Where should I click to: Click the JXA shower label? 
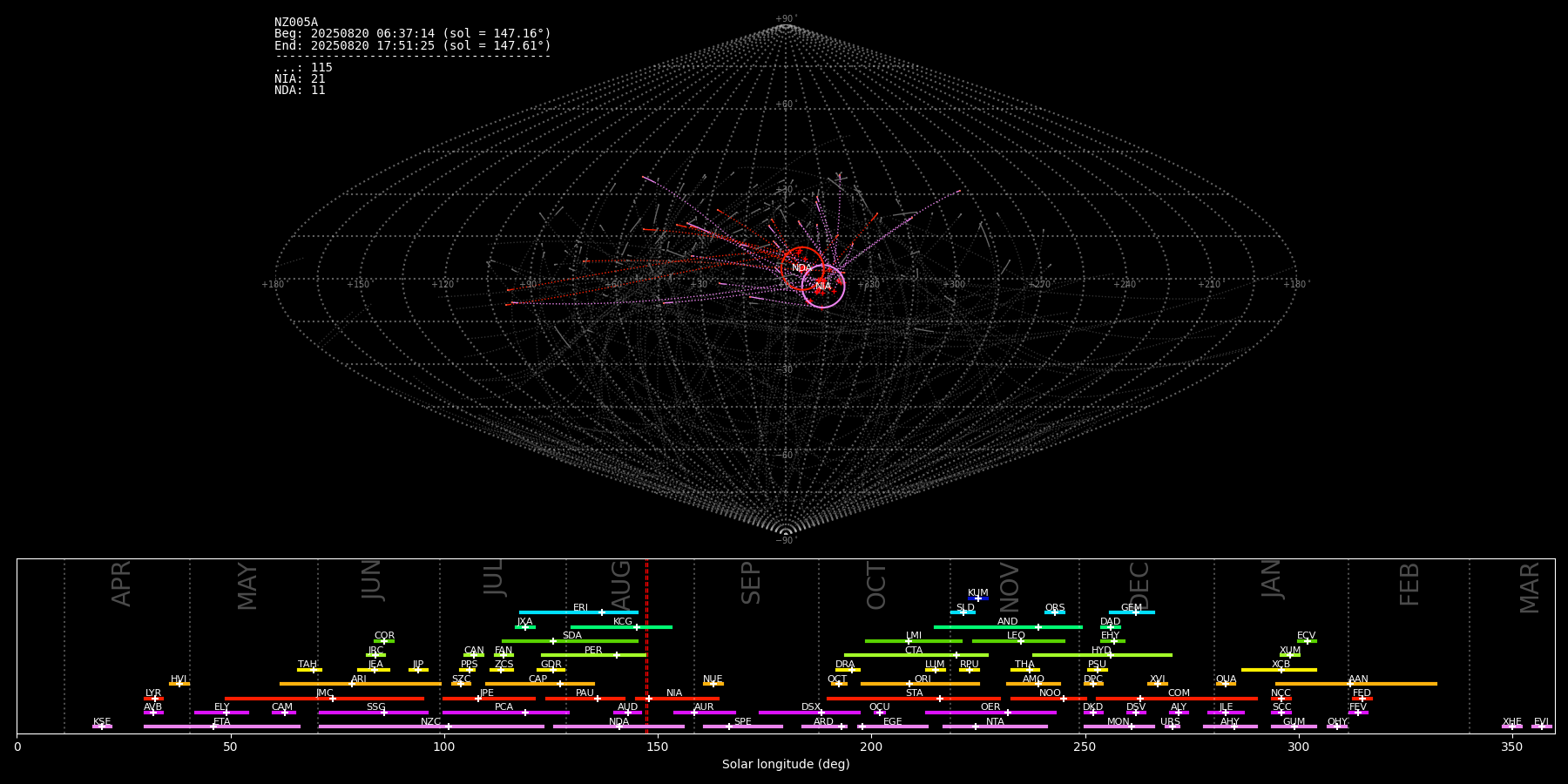(524, 622)
